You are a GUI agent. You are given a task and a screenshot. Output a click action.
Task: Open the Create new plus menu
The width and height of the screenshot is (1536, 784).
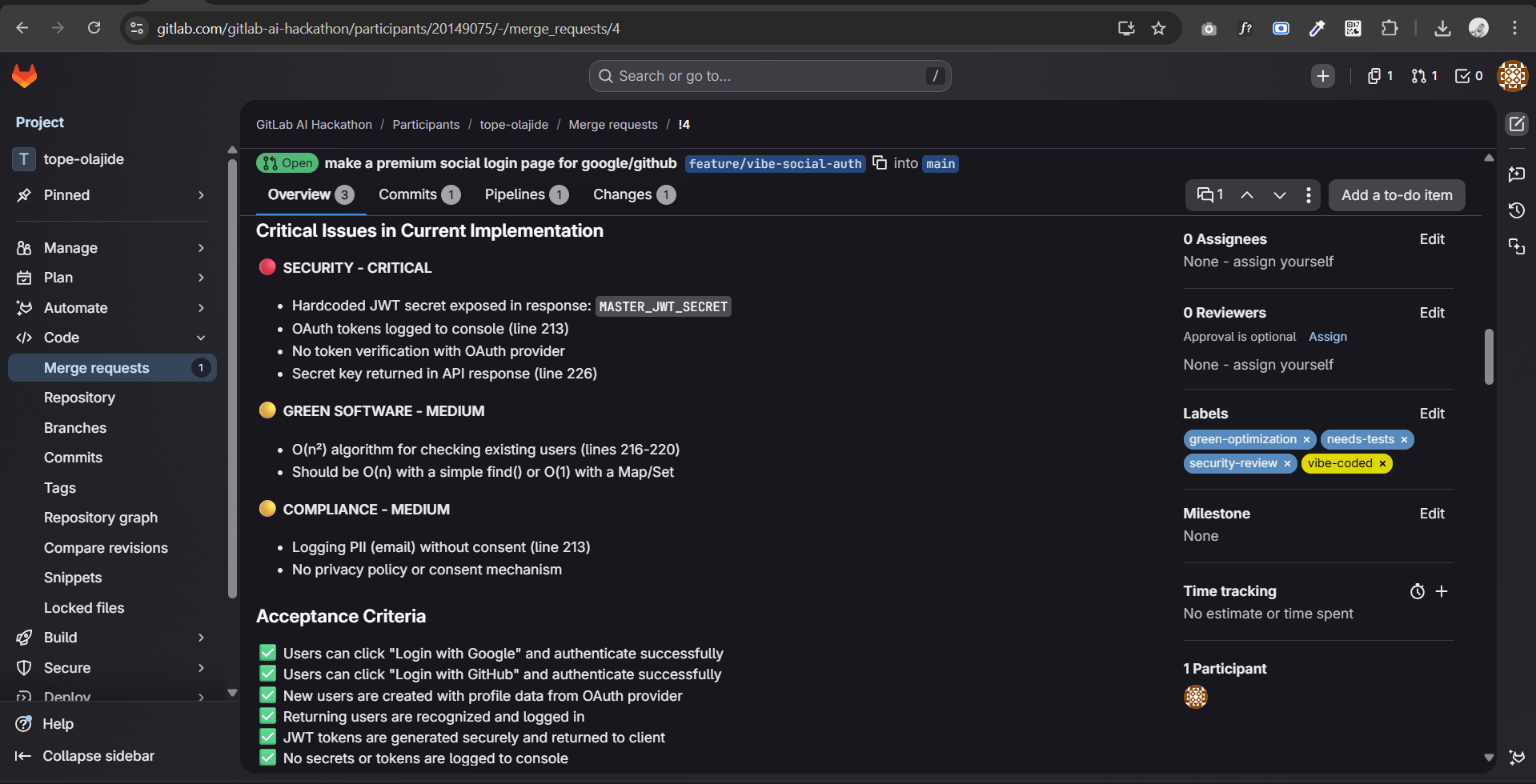click(1323, 76)
